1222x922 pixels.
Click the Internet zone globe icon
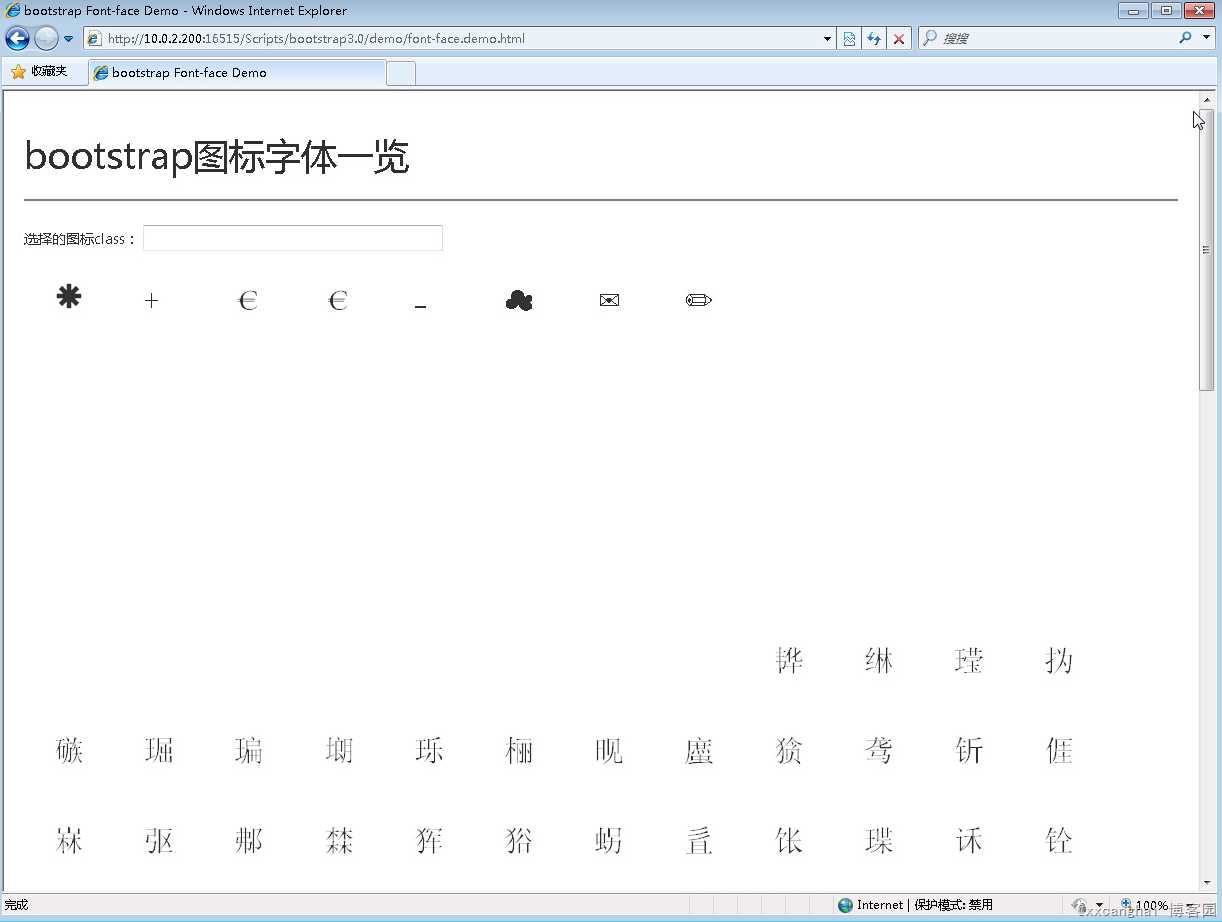coord(846,905)
